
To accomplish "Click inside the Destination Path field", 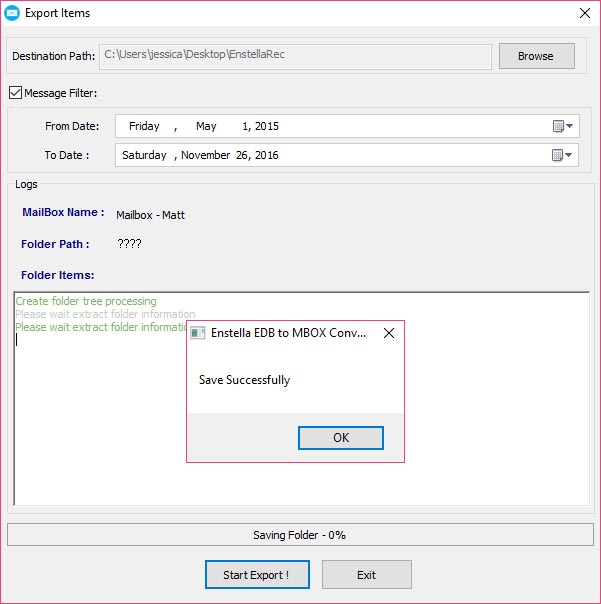I will click(293, 55).
